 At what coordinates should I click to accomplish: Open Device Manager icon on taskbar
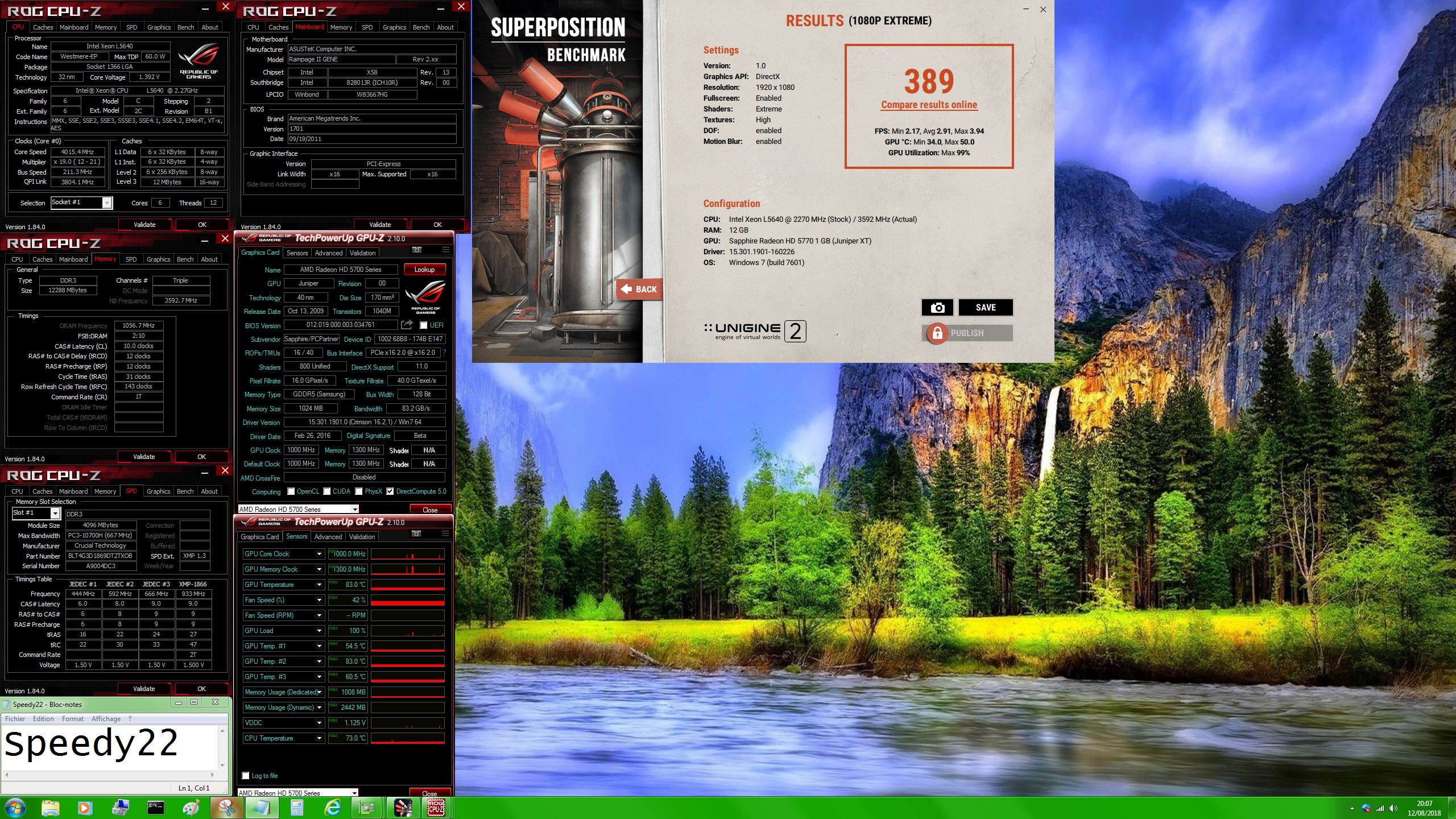click(x=121, y=808)
